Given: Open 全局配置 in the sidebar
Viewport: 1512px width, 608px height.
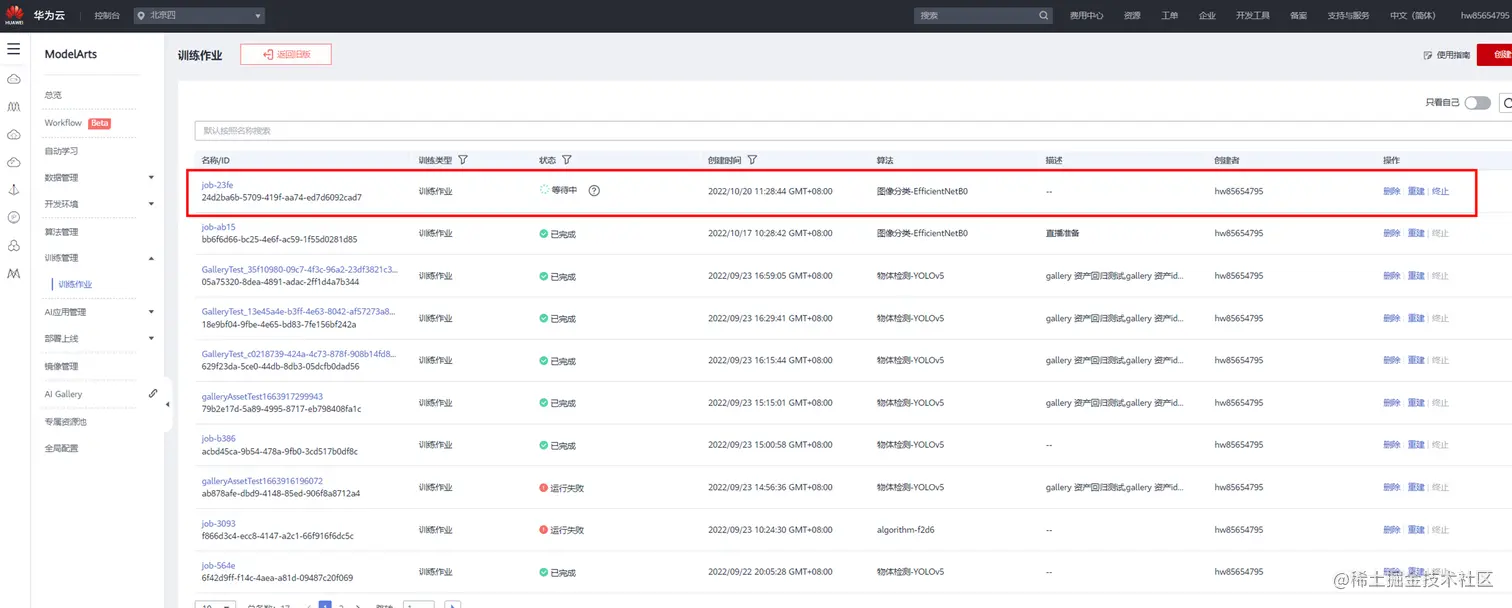Looking at the screenshot, I should tap(61, 448).
